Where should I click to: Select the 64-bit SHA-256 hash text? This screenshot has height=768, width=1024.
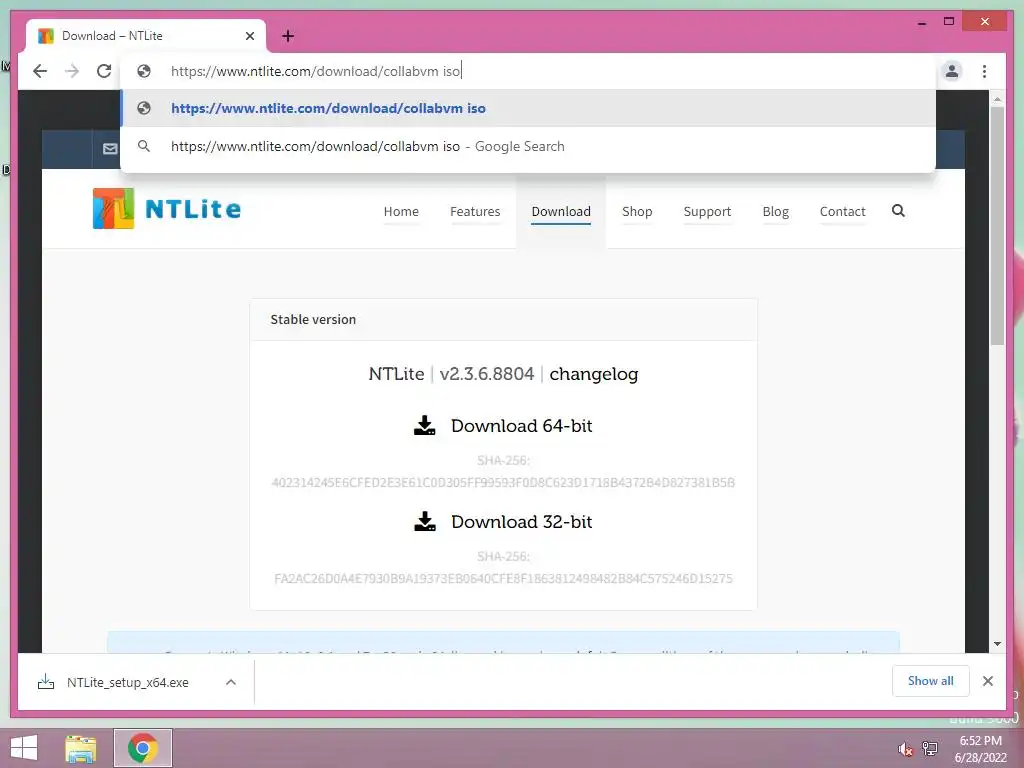pyautogui.click(x=503, y=483)
